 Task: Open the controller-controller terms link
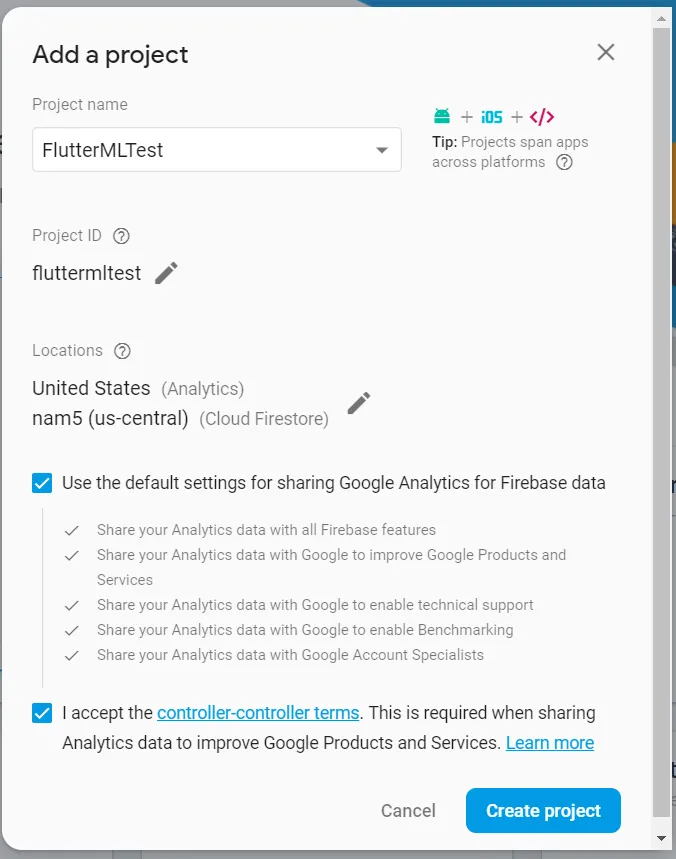click(x=258, y=713)
